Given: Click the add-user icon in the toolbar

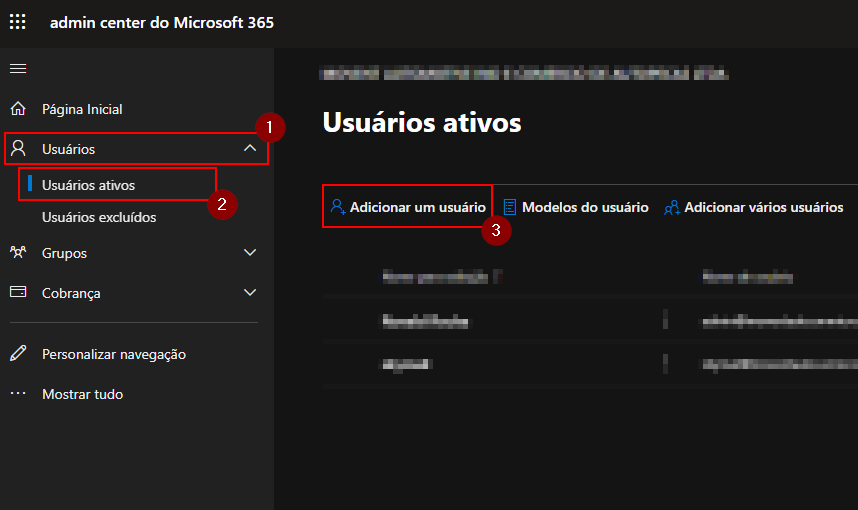Looking at the screenshot, I should [x=338, y=207].
